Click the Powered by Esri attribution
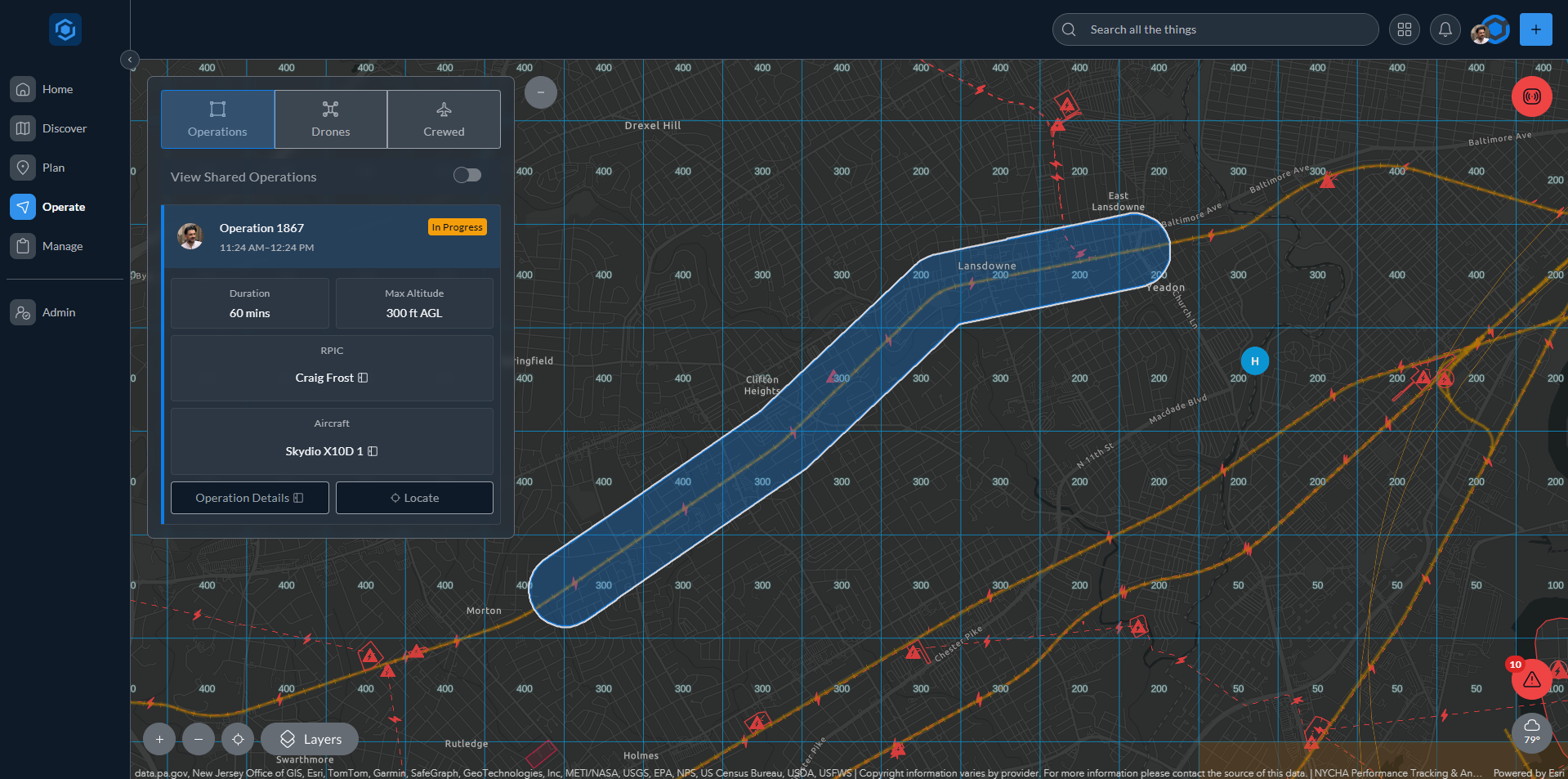This screenshot has height=779, width=1568. click(x=1529, y=772)
